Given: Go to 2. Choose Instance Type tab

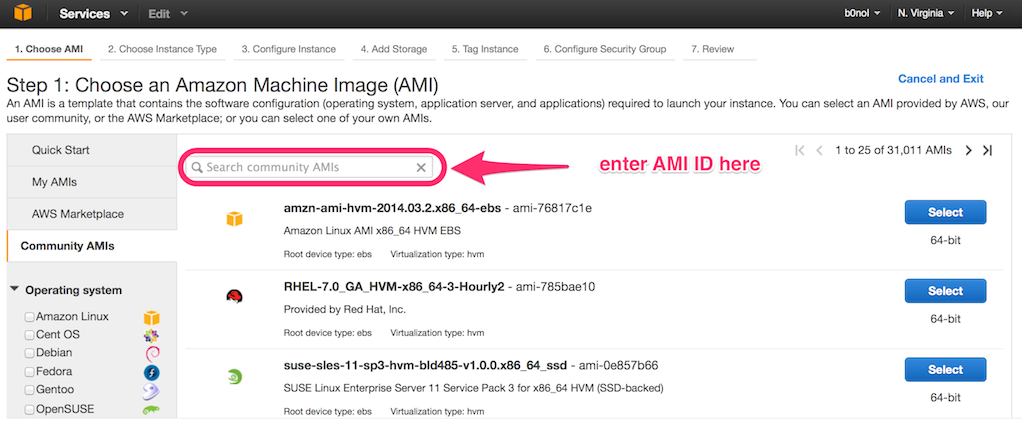Looking at the screenshot, I should click(162, 49).
